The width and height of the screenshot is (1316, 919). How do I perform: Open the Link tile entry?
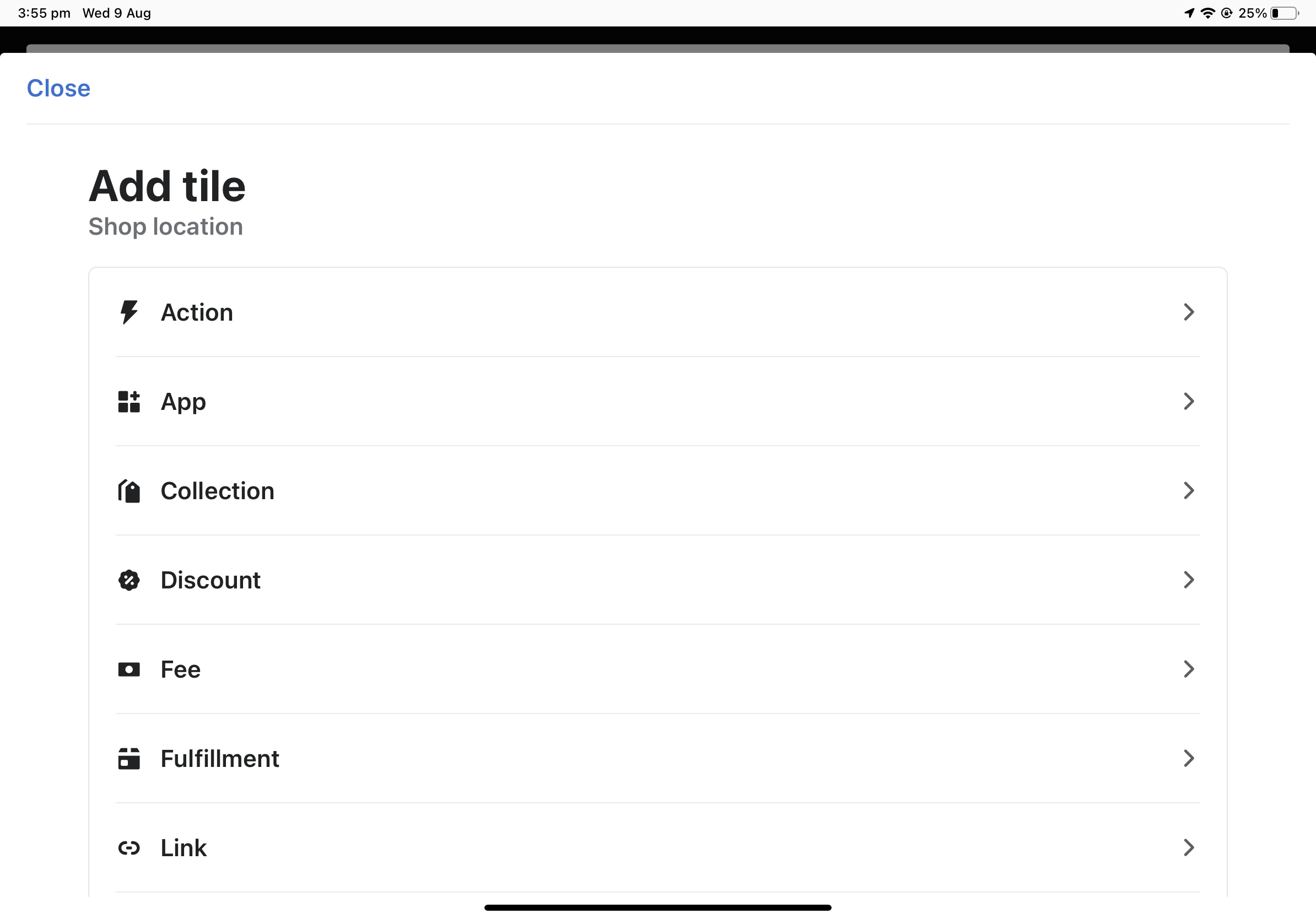click(x=184, y=848)
